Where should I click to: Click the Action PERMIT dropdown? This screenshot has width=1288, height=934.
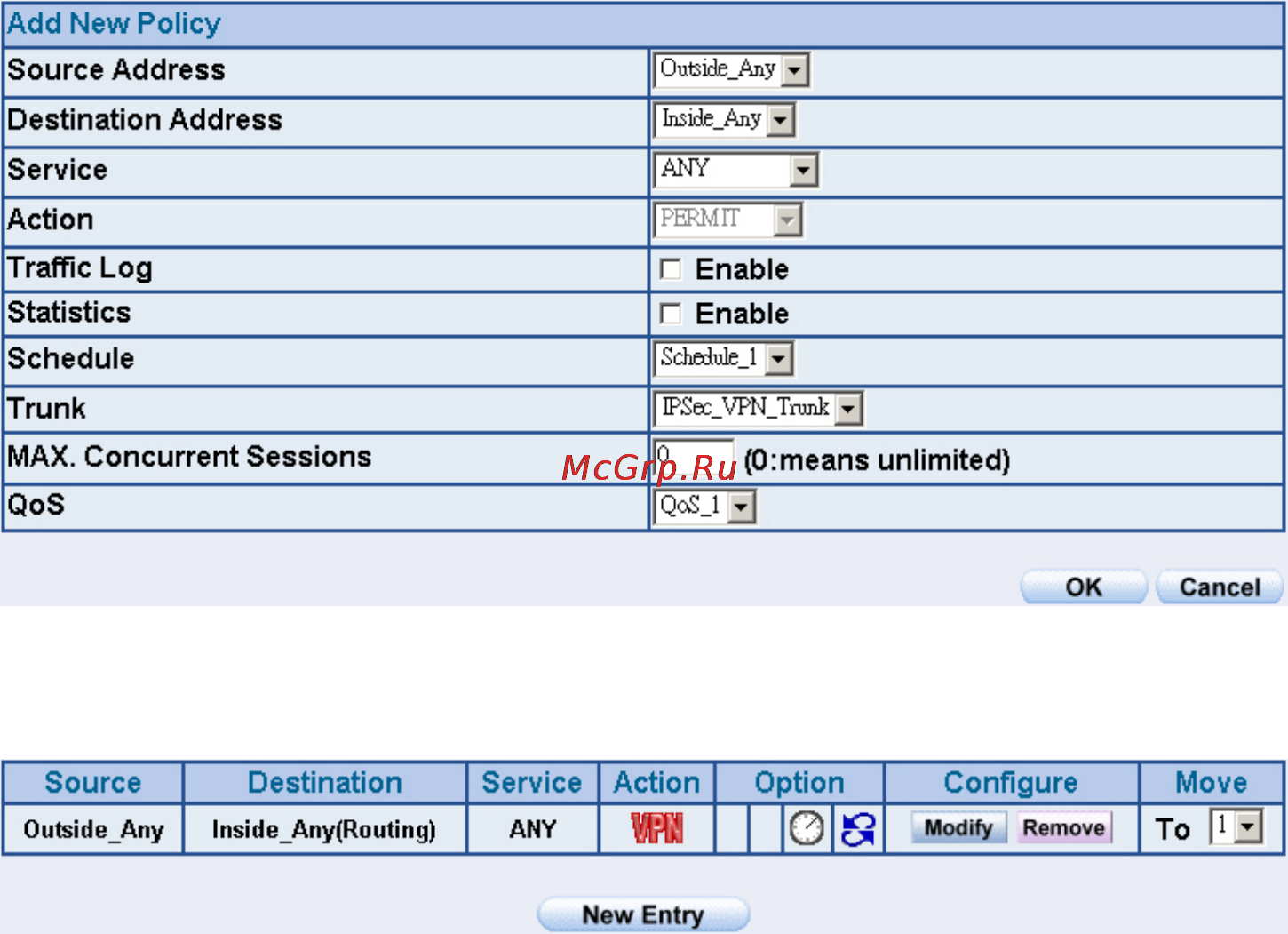[x=728, y=220]
